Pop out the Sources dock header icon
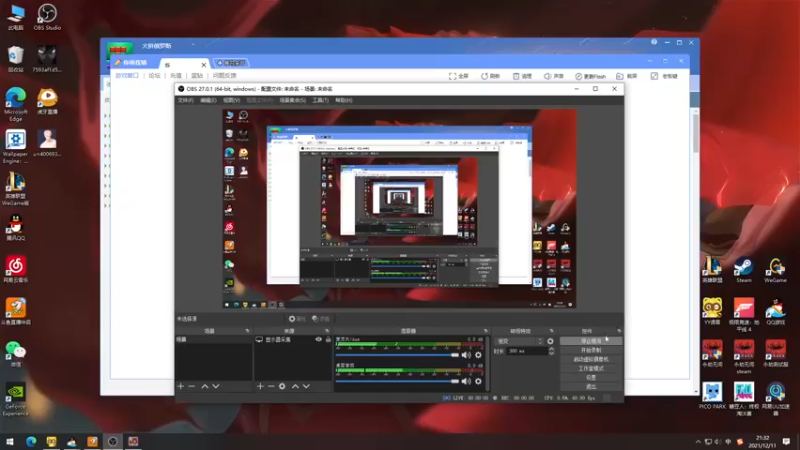Viewport: 800px width, 450px height. tap(327, 331)
